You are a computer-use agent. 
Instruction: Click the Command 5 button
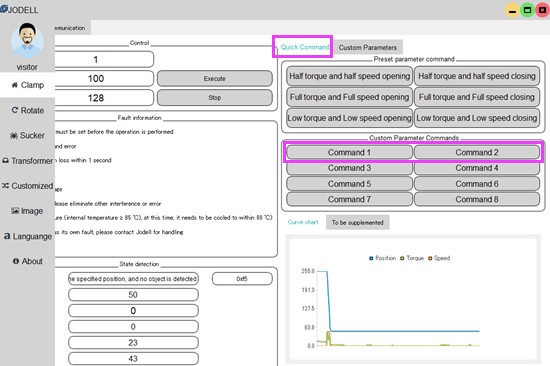pos(349,184)
